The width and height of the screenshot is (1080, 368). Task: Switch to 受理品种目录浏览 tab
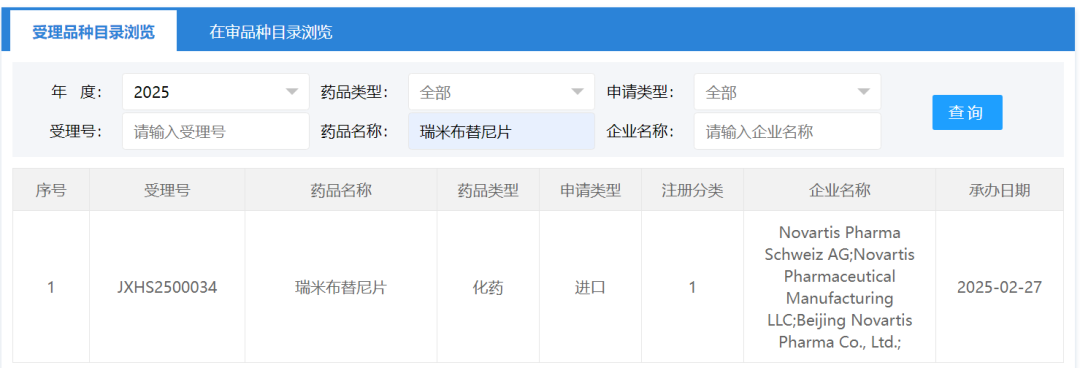(93, 32)
